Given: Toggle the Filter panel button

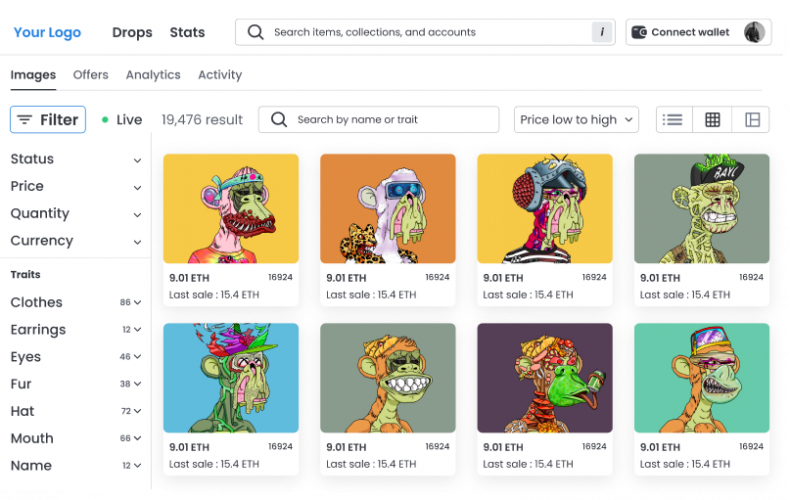Looking at the screenshot, I should point(48,120).
